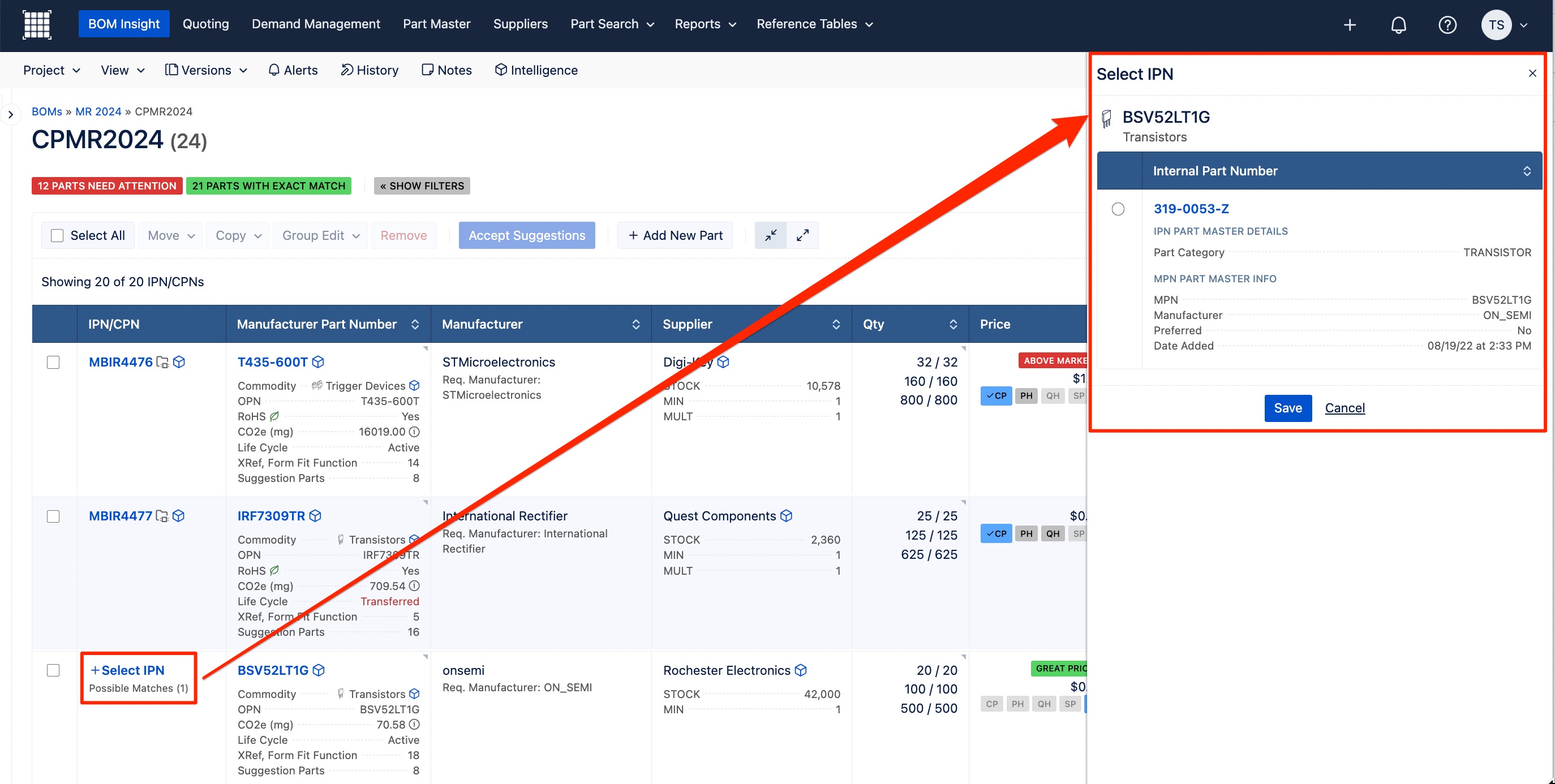Open the TS user account menu

click(x=1504, y=25)
